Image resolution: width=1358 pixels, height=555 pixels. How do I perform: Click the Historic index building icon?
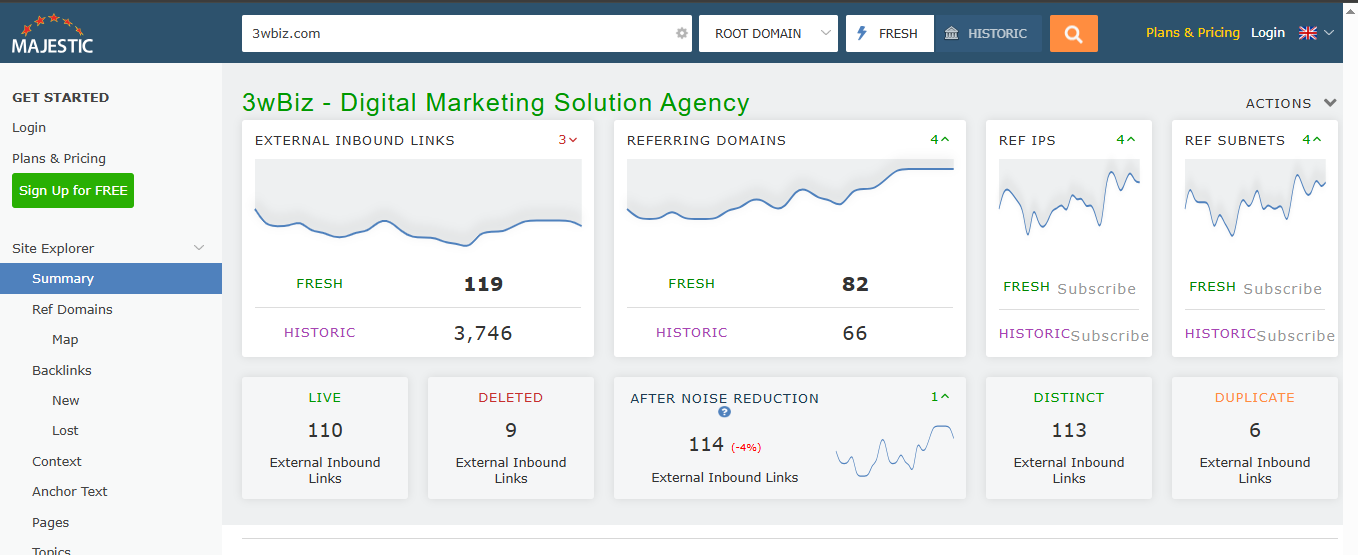pyautogui.click(x=951, y=33)
